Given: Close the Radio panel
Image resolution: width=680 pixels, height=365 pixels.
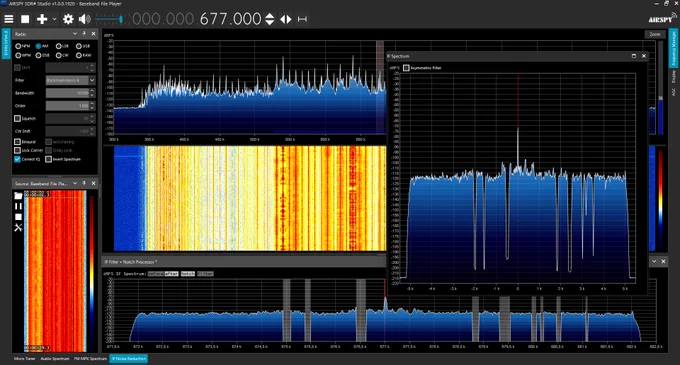Looking at the screenshot, I should (x=93, y=33).
